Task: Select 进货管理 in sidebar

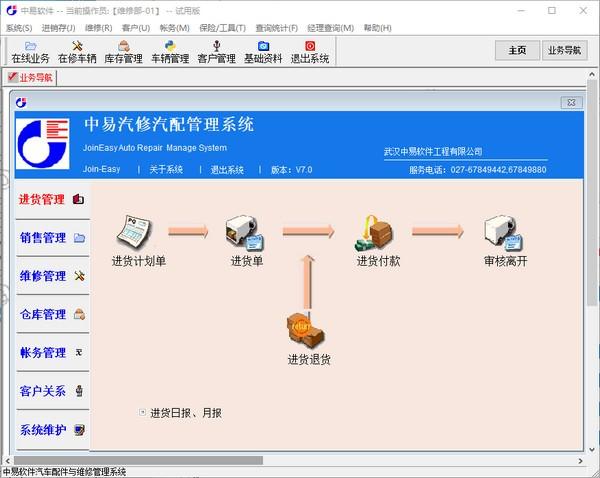Action: point(52,199)
